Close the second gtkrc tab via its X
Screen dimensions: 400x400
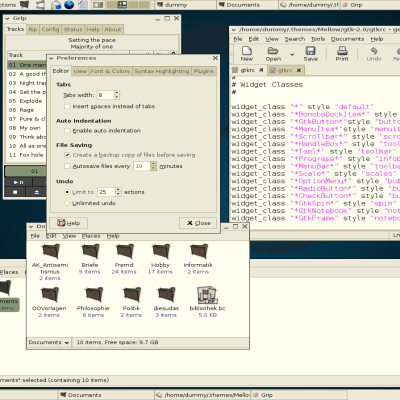point(299,70)
